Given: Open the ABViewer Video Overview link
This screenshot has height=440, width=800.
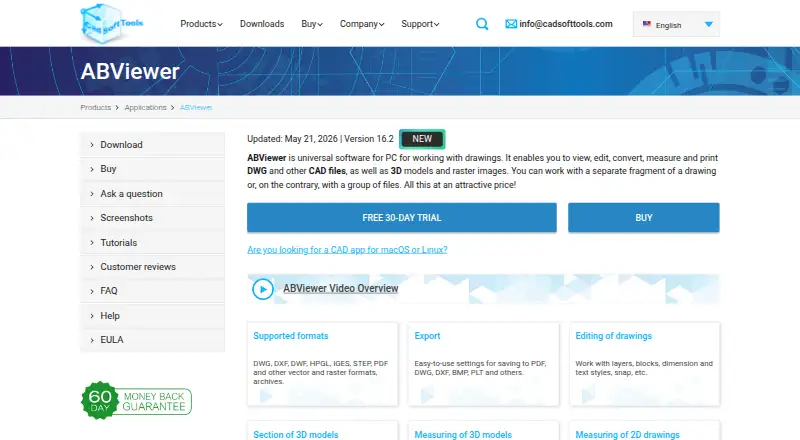Looking at the screenshot, I should pyautogui.click(x=341, y=288).
